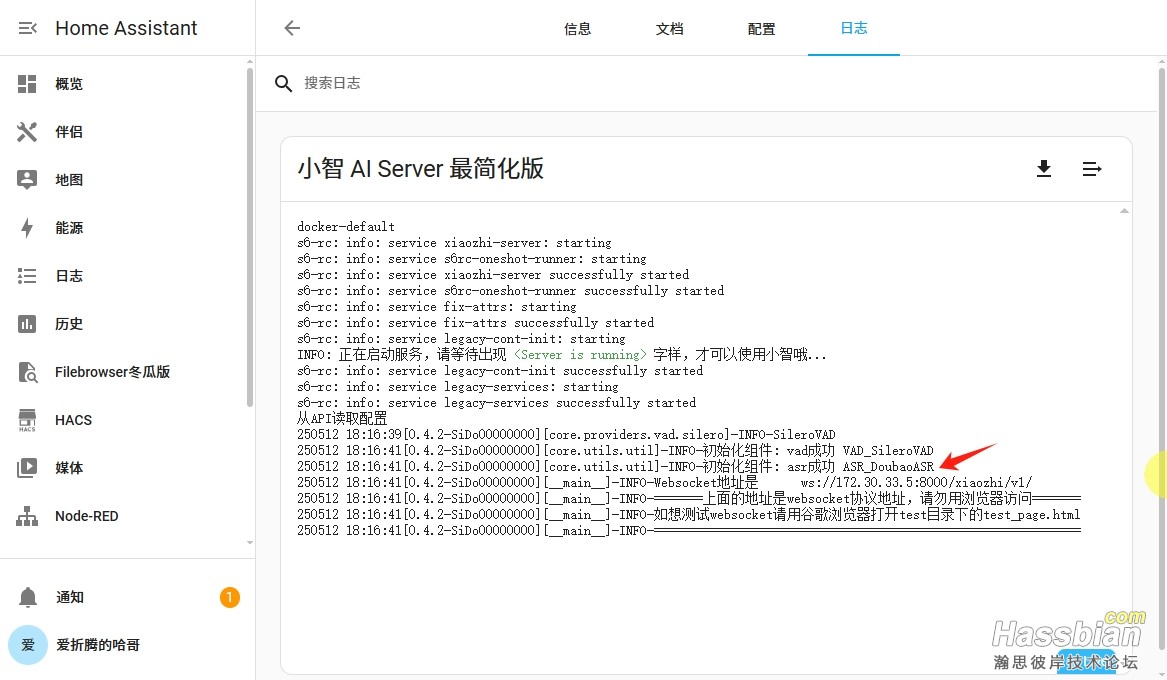Open the 概览 overview dashboard icon

coord(27,84)
